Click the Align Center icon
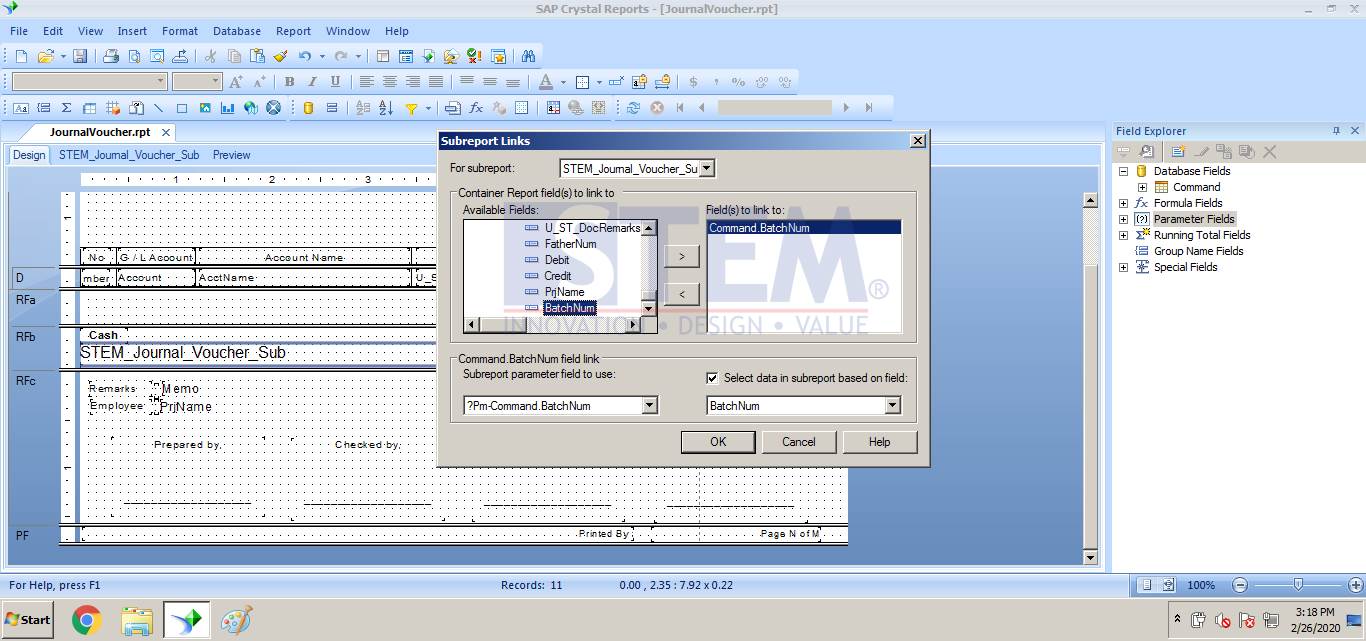Viewport: 1366px width, 641px height. tap(390, 82)
